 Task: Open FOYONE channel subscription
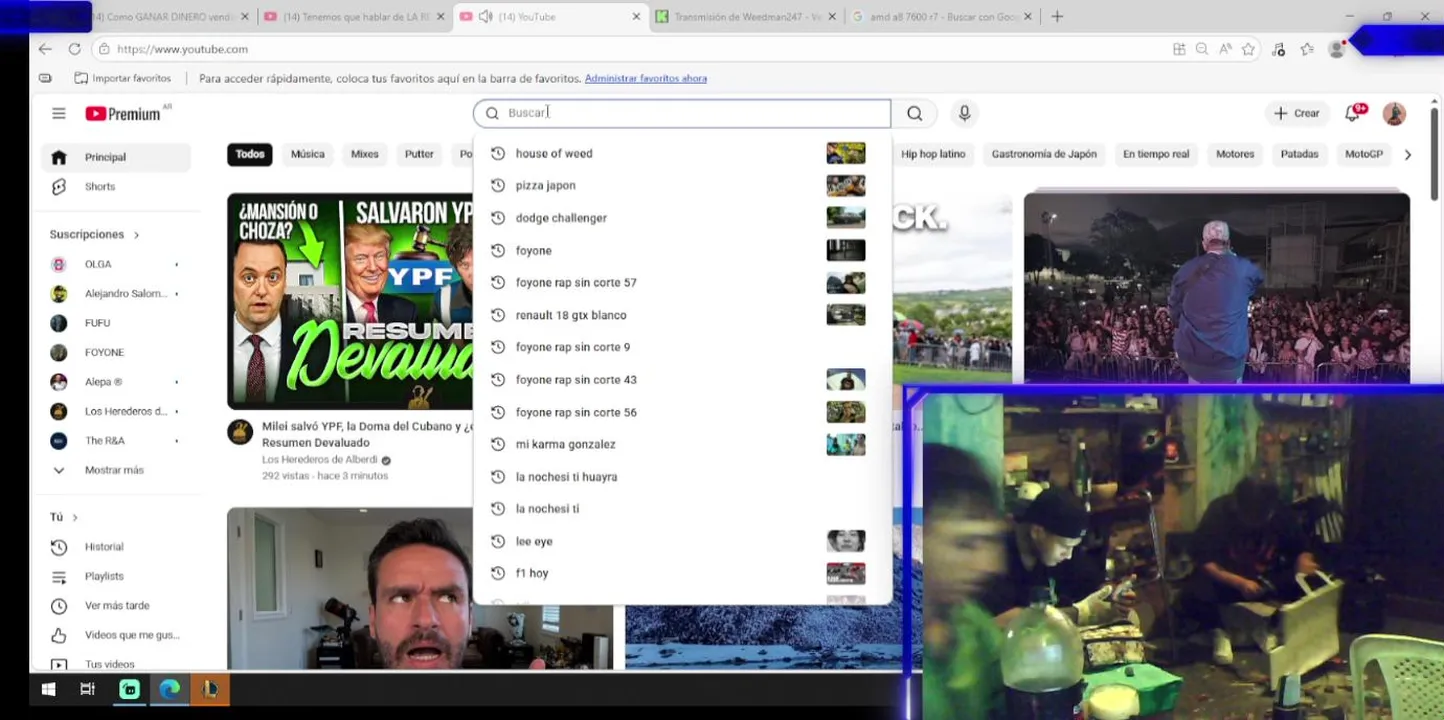tap(116, 352)
